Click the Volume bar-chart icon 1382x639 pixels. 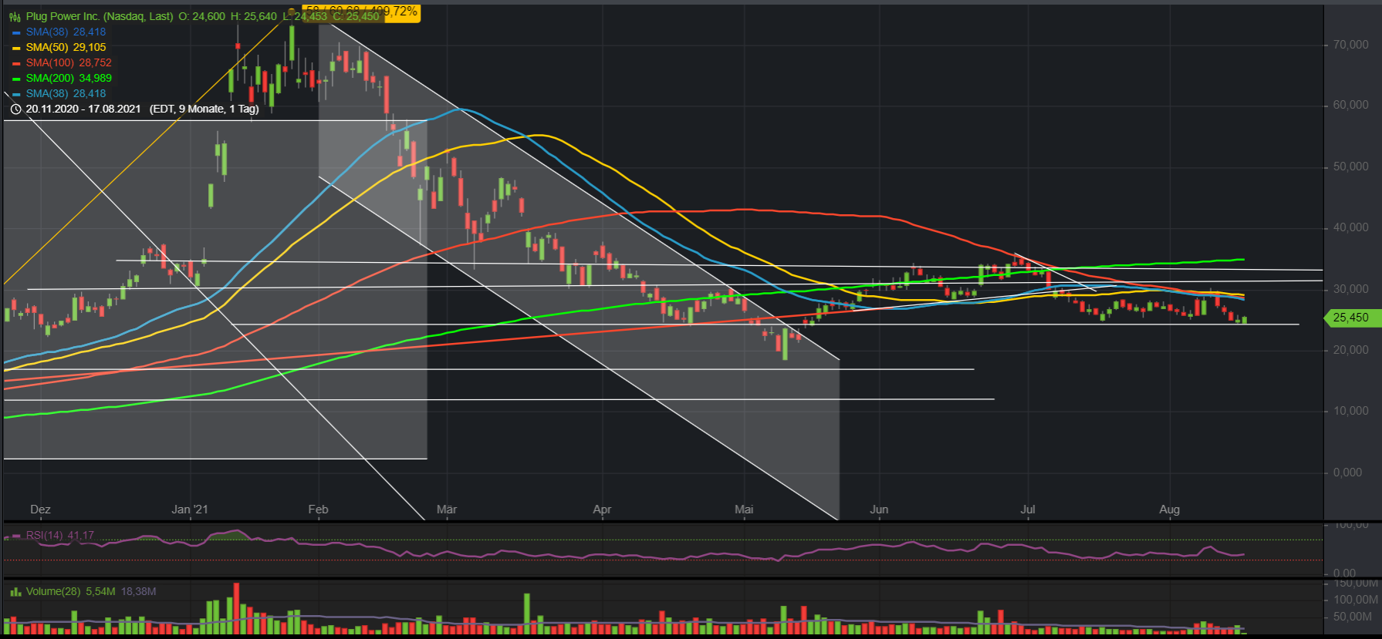point(15,592)
